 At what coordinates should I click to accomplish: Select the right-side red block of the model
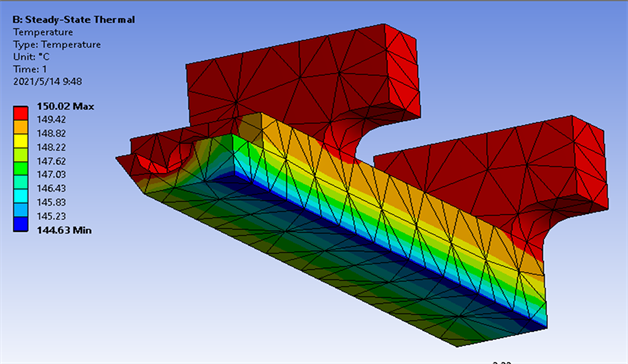(x=493, y=168)
